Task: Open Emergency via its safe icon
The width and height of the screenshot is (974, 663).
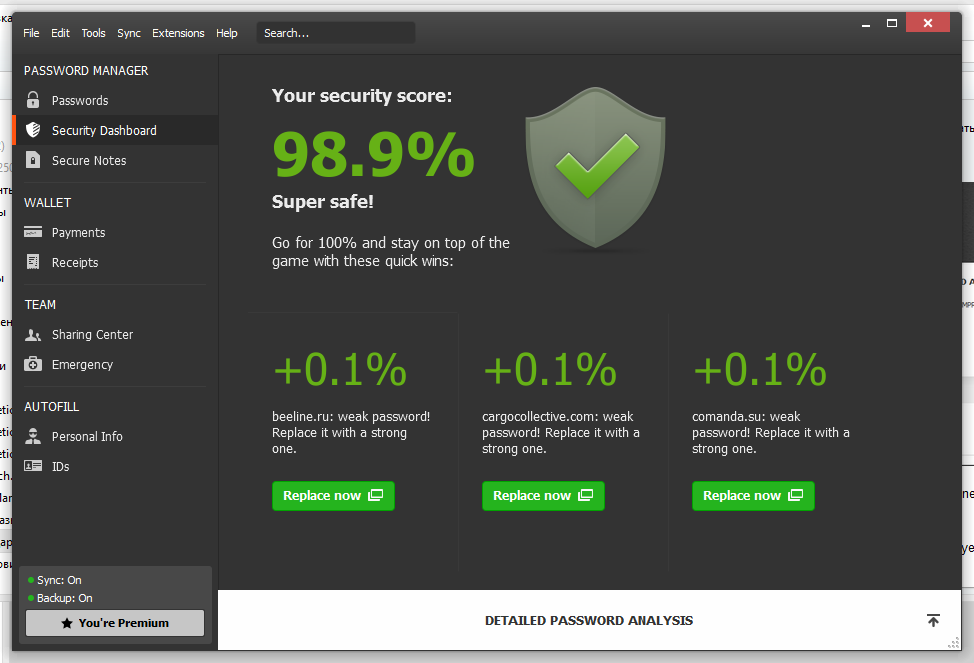Action: [34, 364]
